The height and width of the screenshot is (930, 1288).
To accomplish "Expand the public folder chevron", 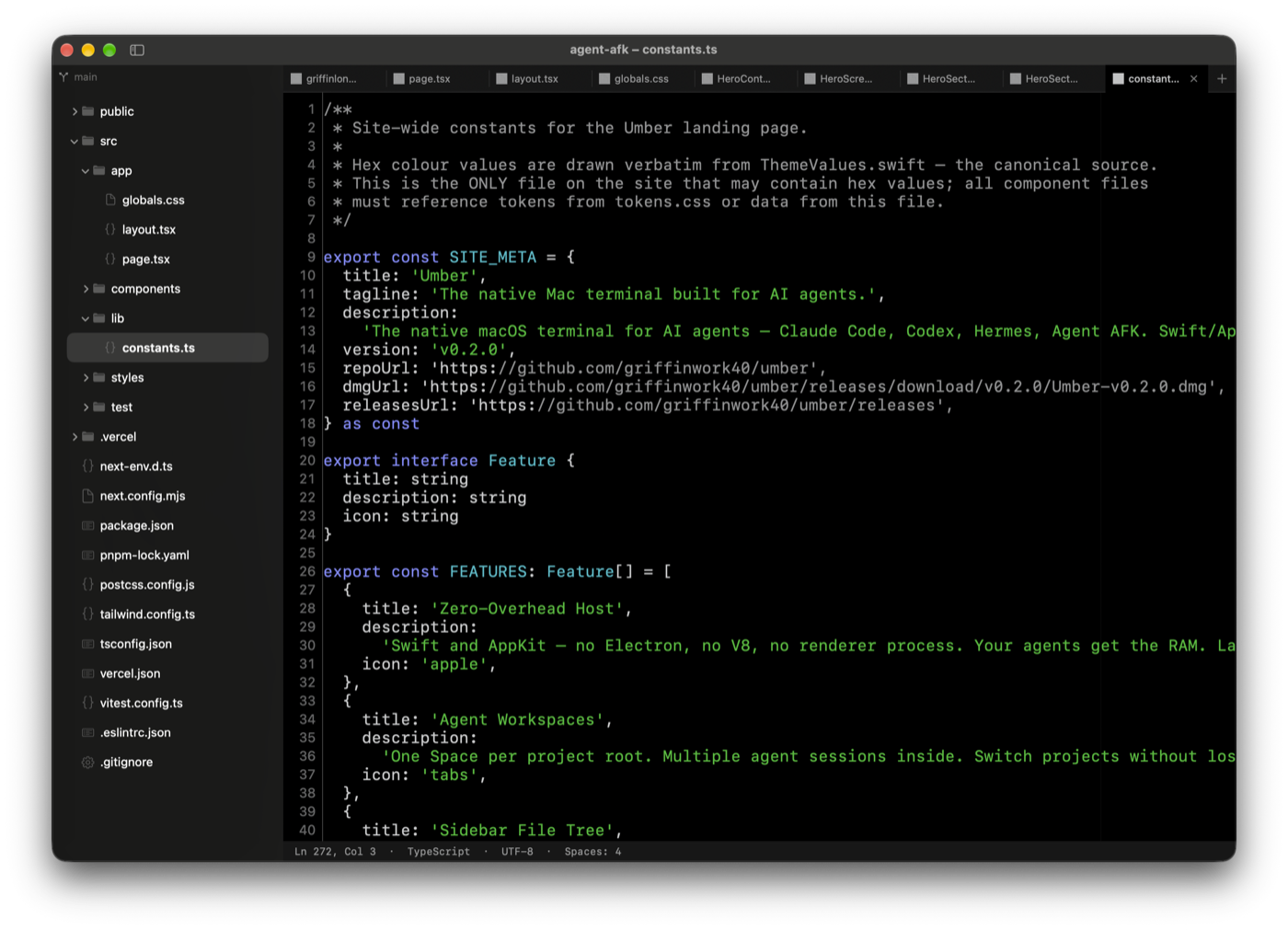I will coord(75,111).
